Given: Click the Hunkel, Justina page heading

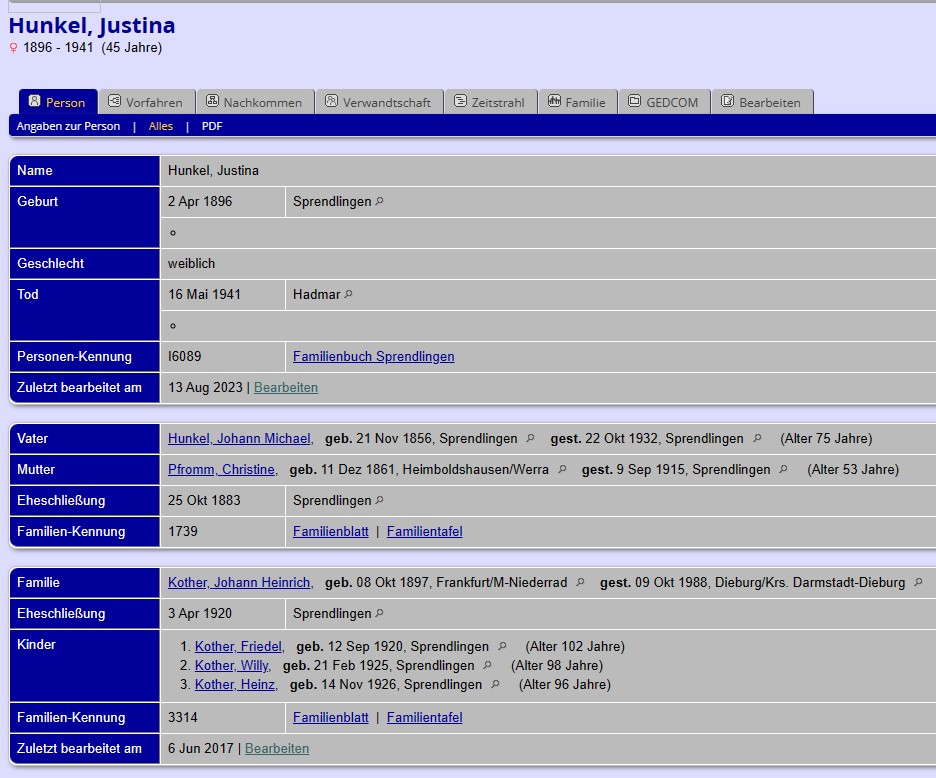Looking at the screenshot, I should click(x=92, y=26).
